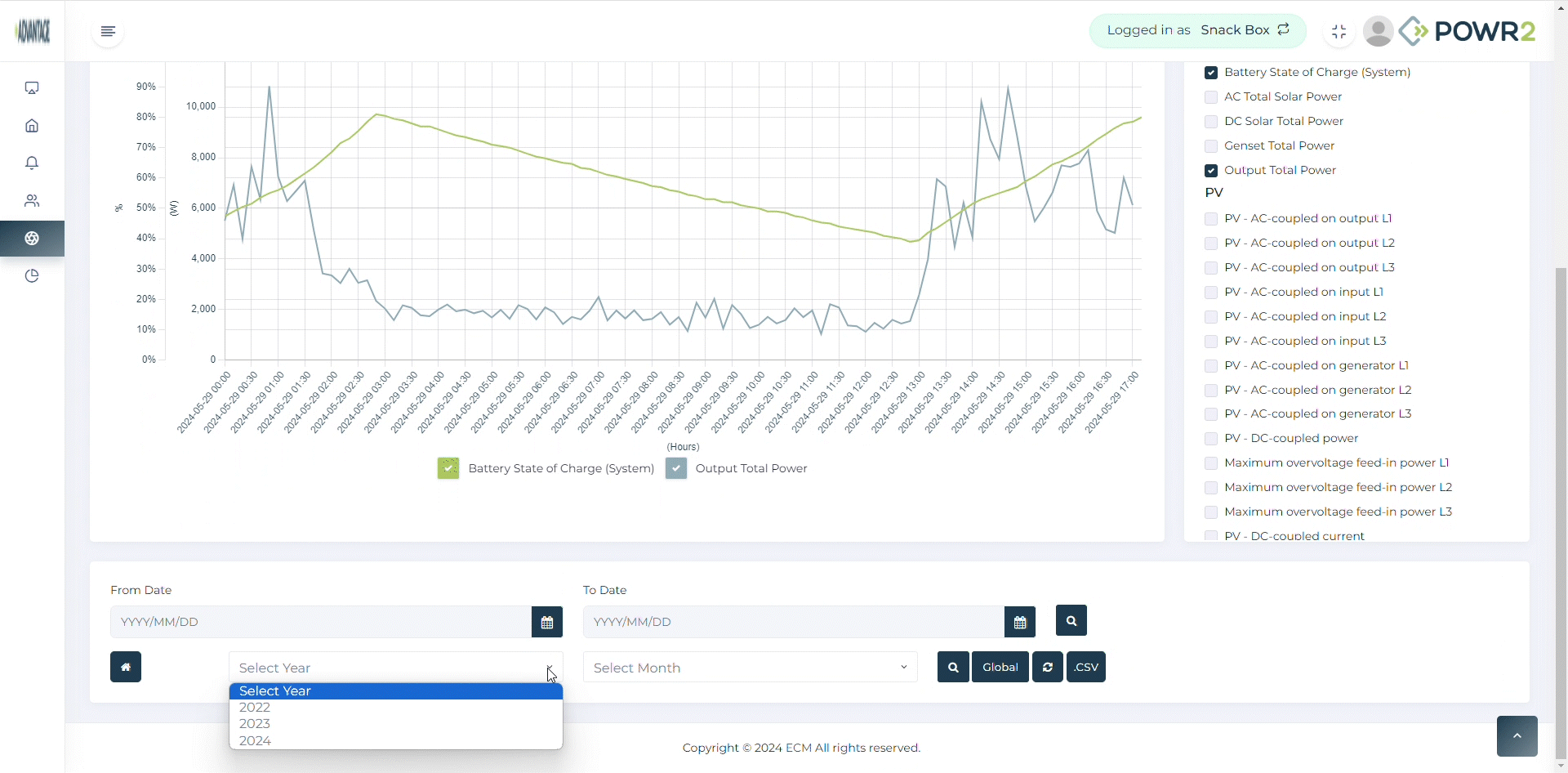Click the Global button
Image resolution: width=1568 pixels, height=773 pixels.
click(x=1000, y=667)
